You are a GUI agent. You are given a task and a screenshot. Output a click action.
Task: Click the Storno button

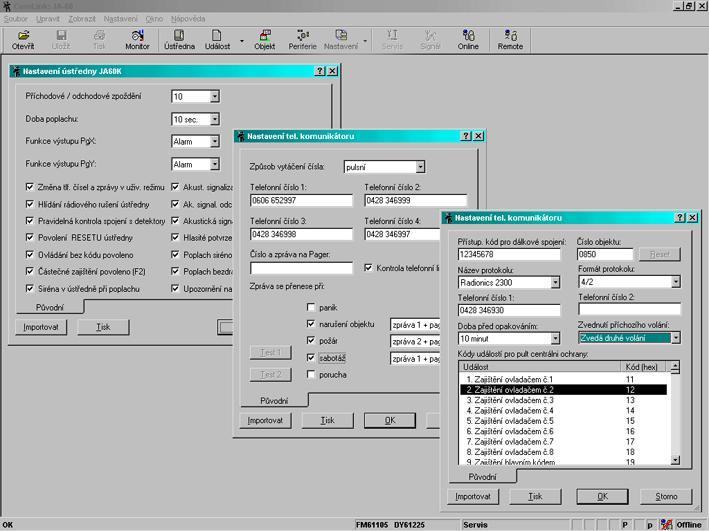(666, 496)
